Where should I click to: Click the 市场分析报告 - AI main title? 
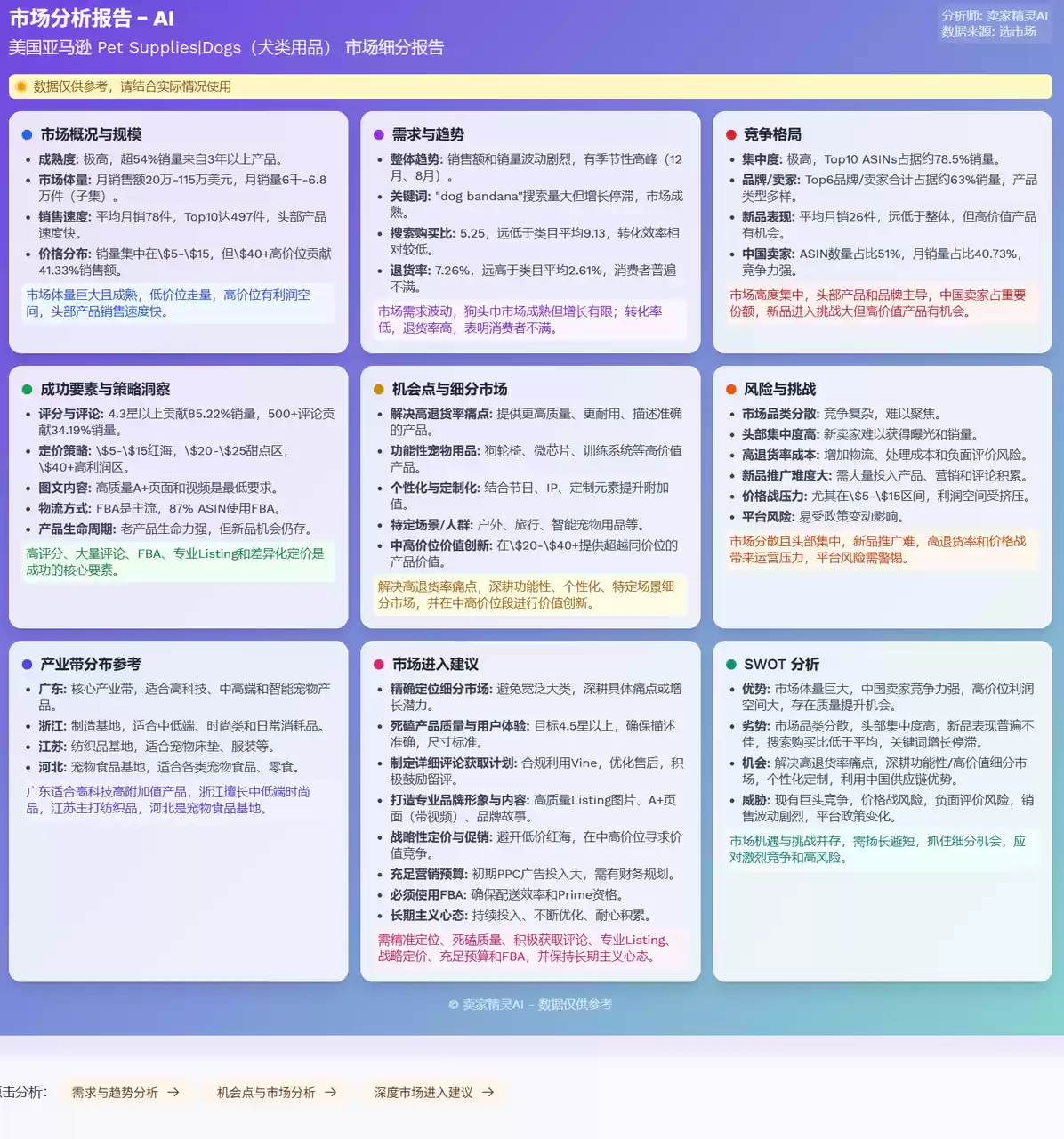point(92,18)
